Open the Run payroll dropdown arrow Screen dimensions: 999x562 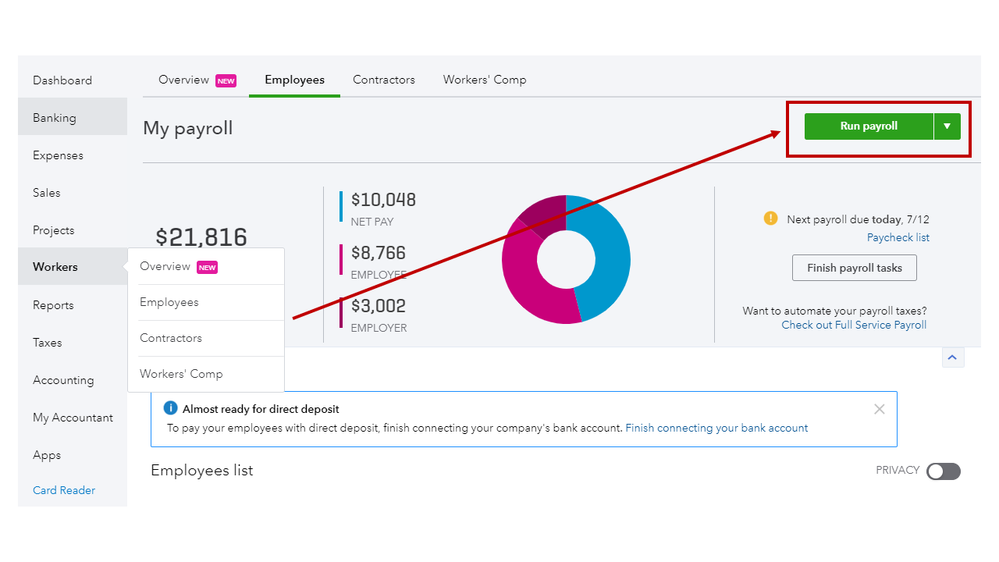947,127
